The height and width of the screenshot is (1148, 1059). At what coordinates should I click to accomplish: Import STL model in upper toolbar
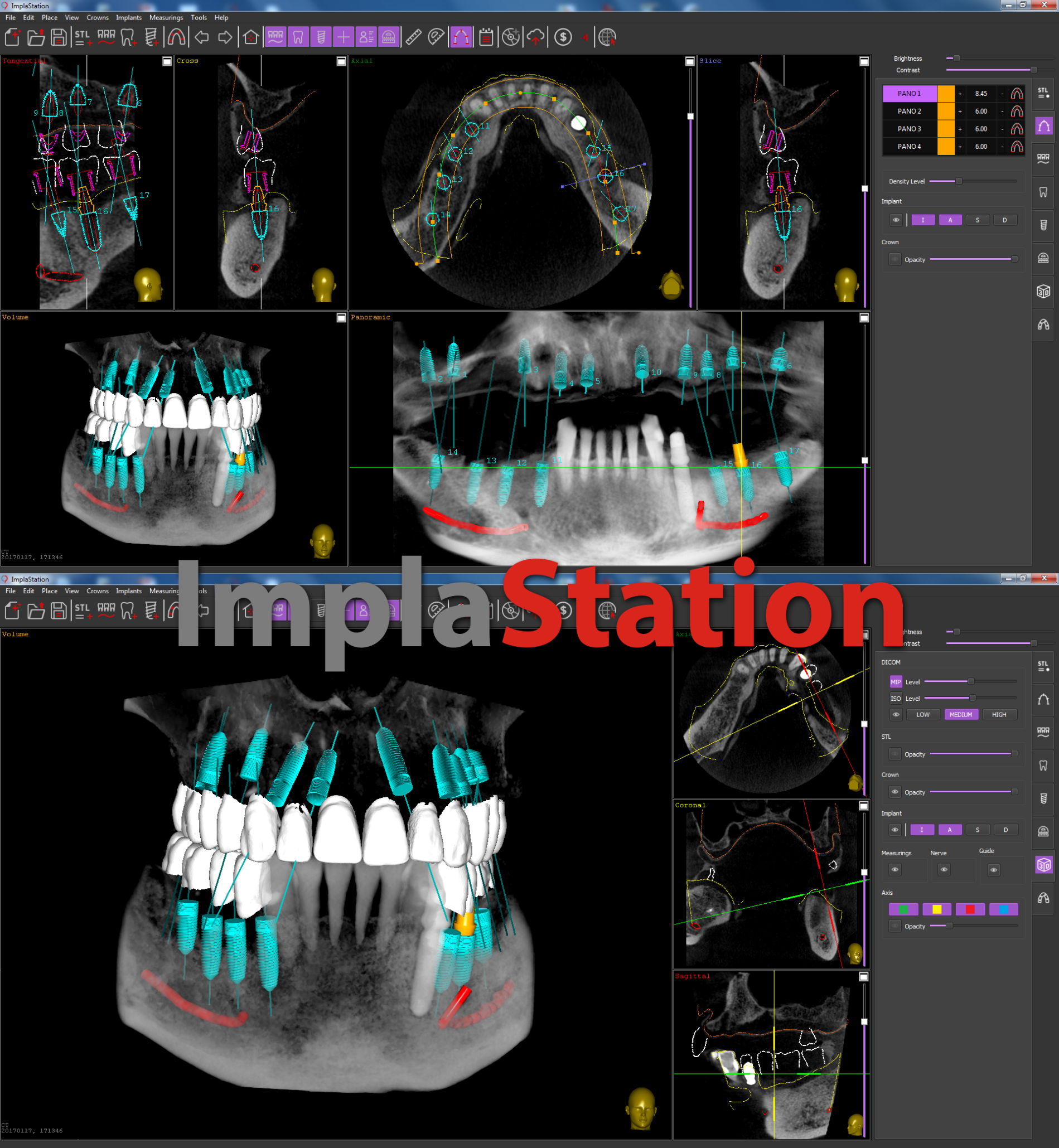[83, 37]
